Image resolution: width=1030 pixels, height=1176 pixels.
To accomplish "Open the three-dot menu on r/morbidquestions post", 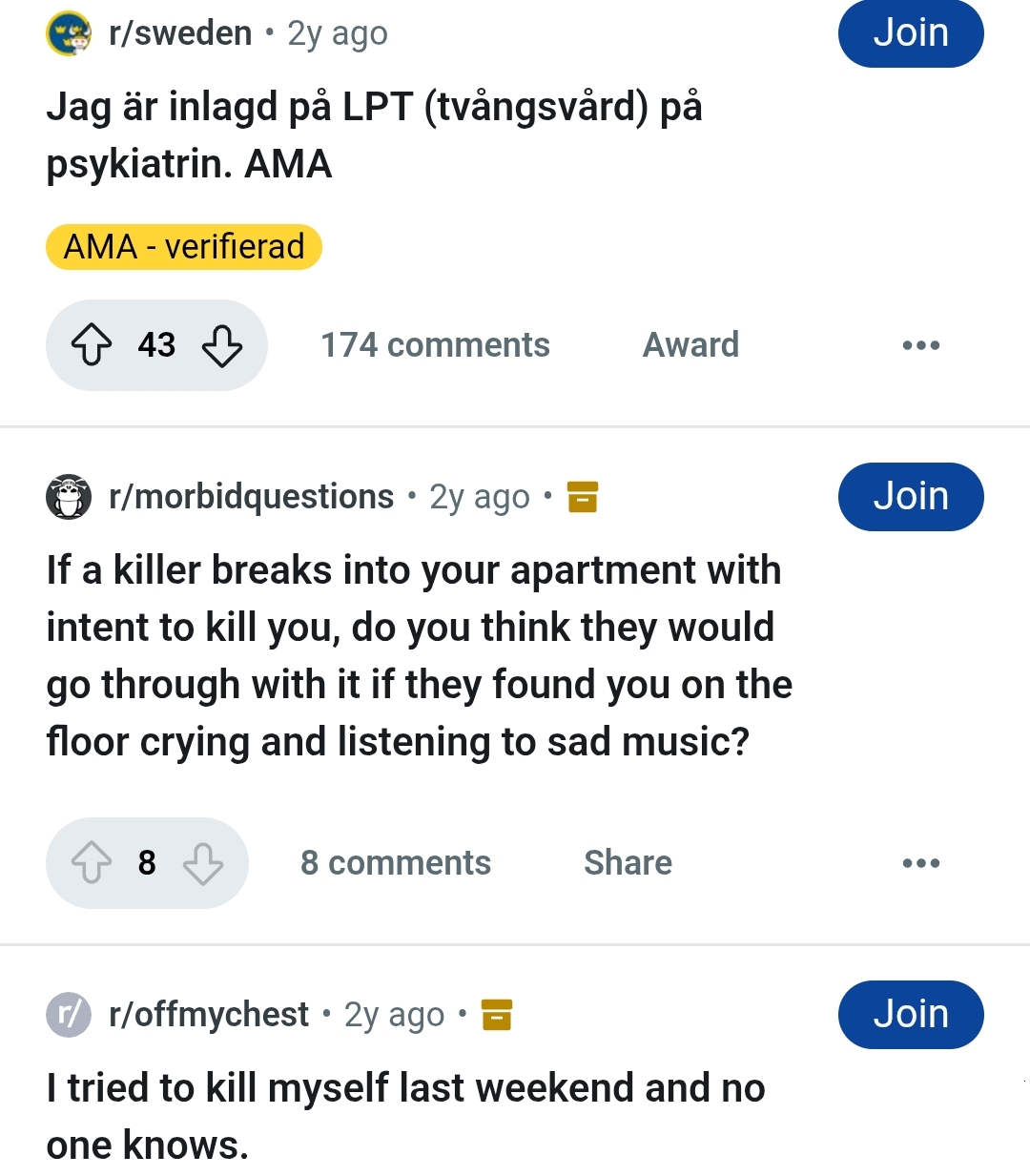I will pyautogui.click(x=921, y=863).
